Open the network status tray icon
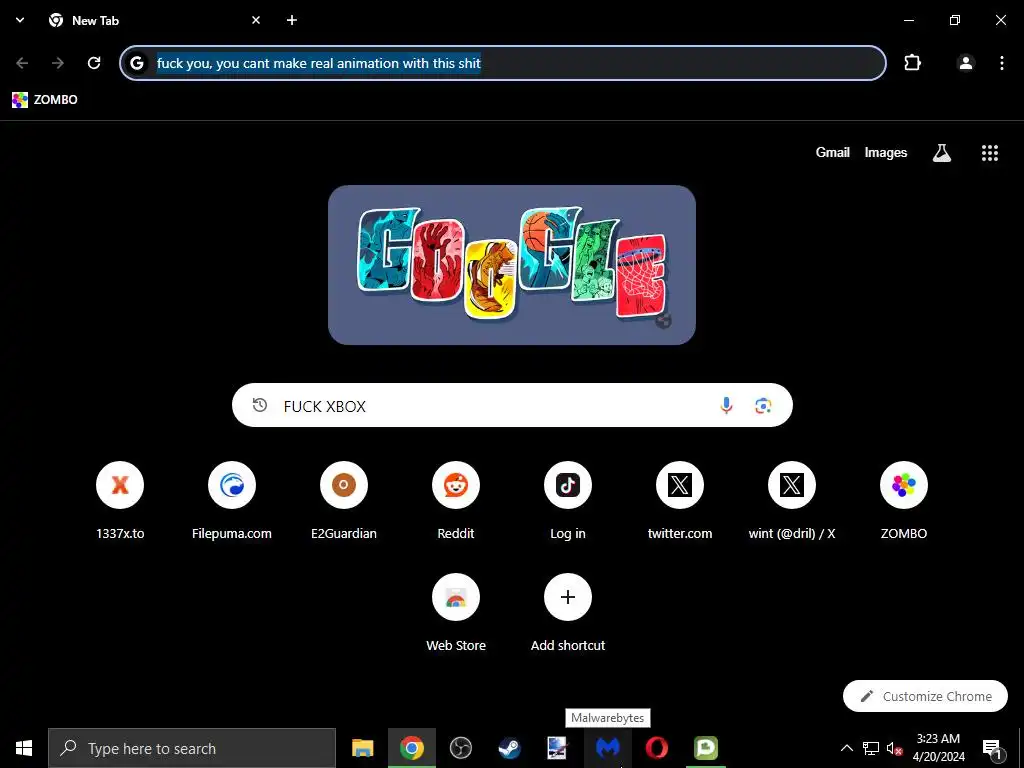 pos(871,748)
